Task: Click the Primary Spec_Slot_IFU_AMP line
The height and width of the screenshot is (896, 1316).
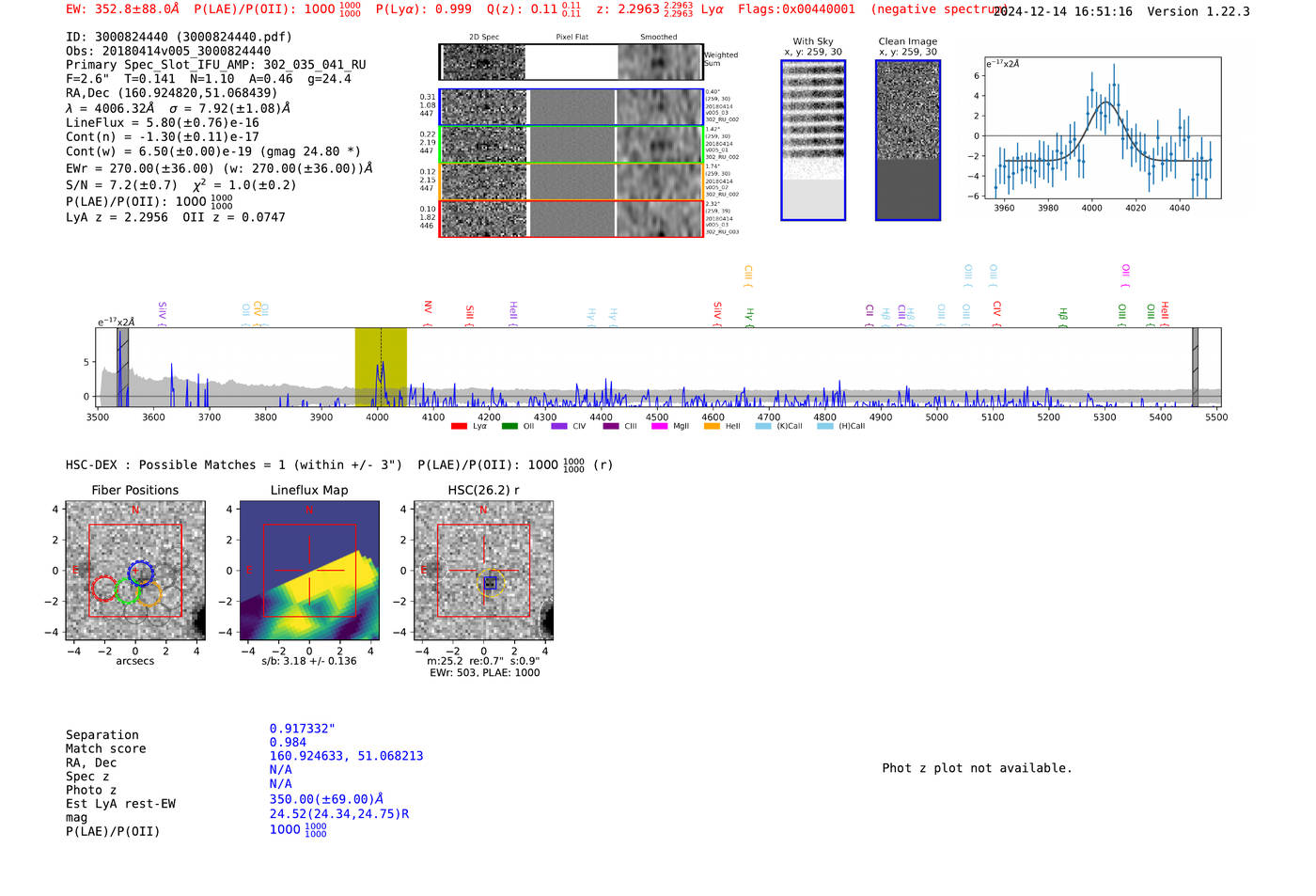Action: pyautogui.click(x=216, y=65)
